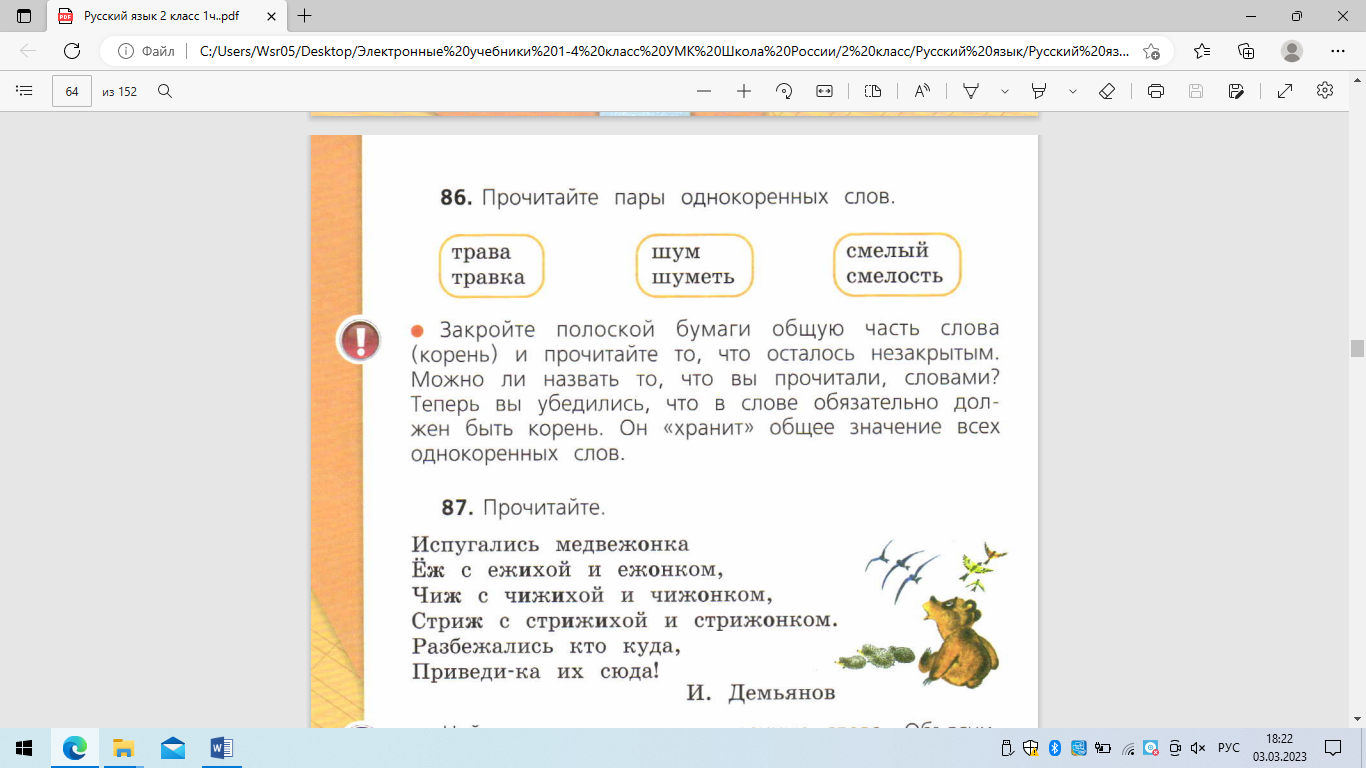Open Word from the taskbar
The image size is (1366, 768).
point(222,748)
